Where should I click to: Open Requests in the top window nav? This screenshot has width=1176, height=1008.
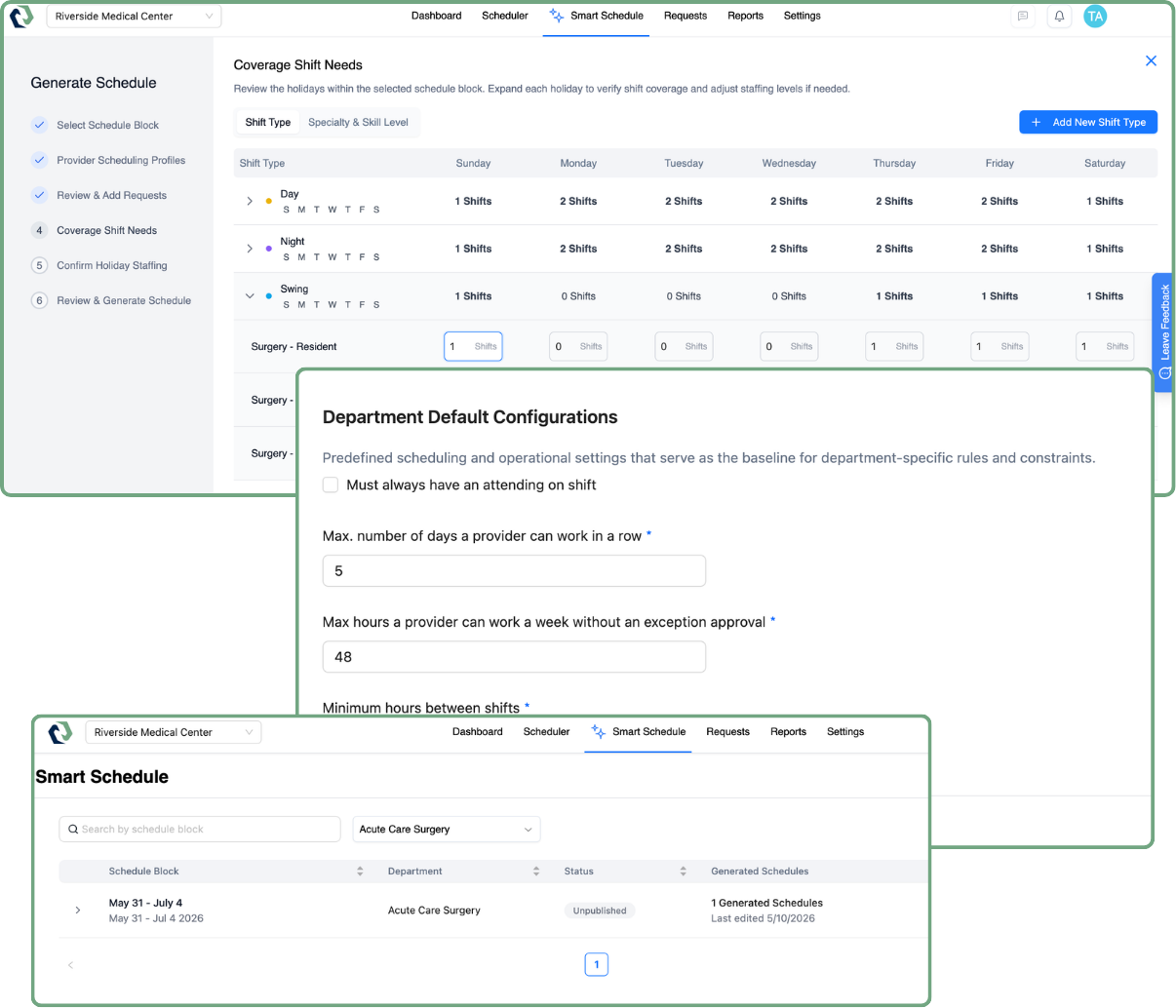(686, 16)
